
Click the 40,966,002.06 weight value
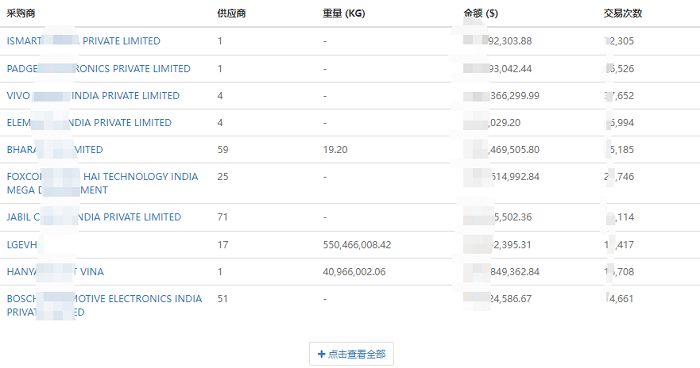coord(354,272)
